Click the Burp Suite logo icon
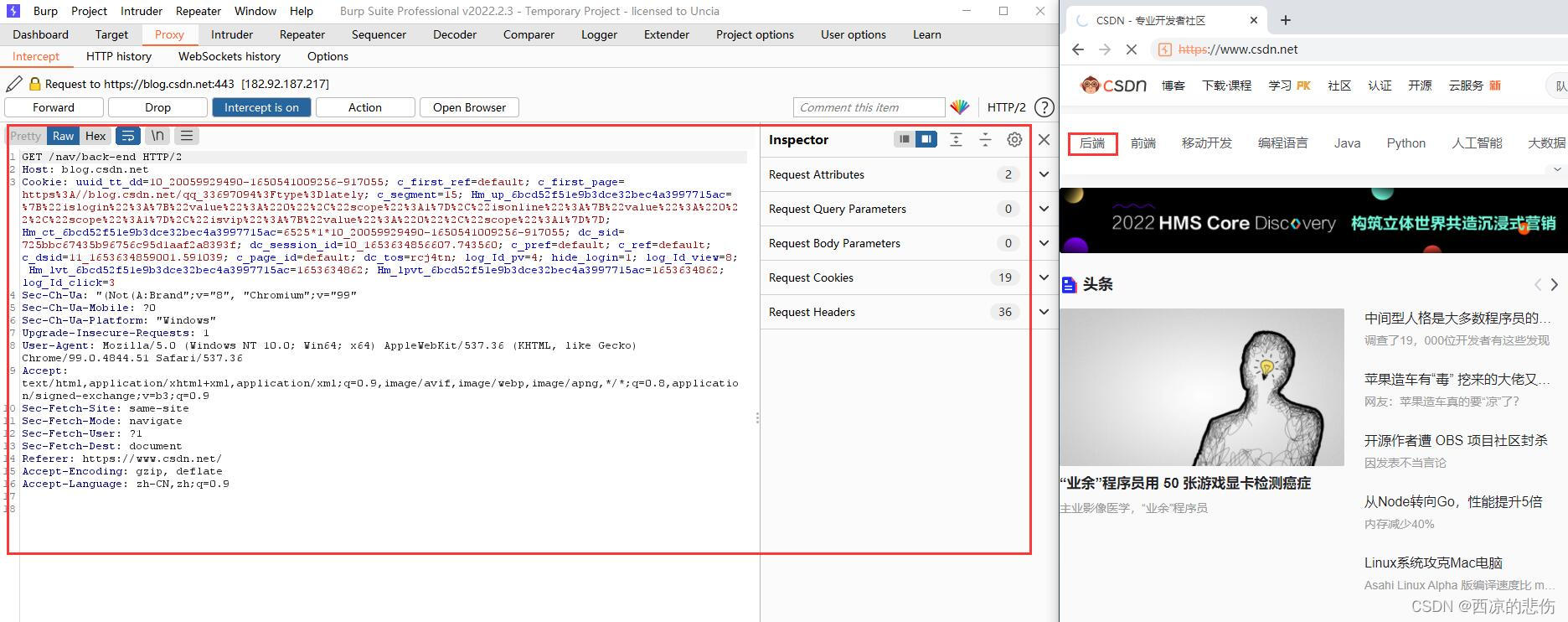Viewport: 1568px width, 622px height. point(13,11)
